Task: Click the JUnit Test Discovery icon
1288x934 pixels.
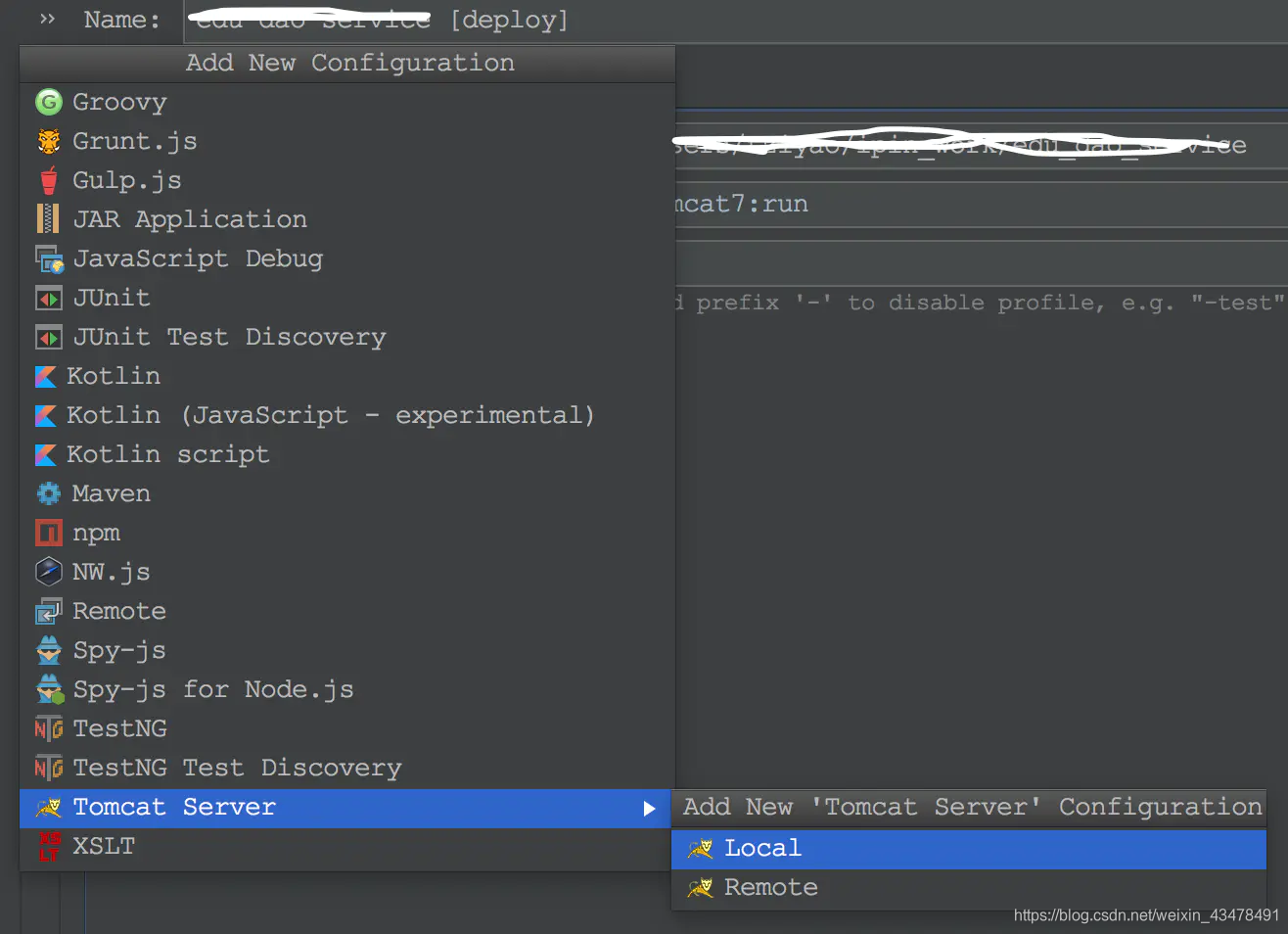Action: tap(48, 337)
